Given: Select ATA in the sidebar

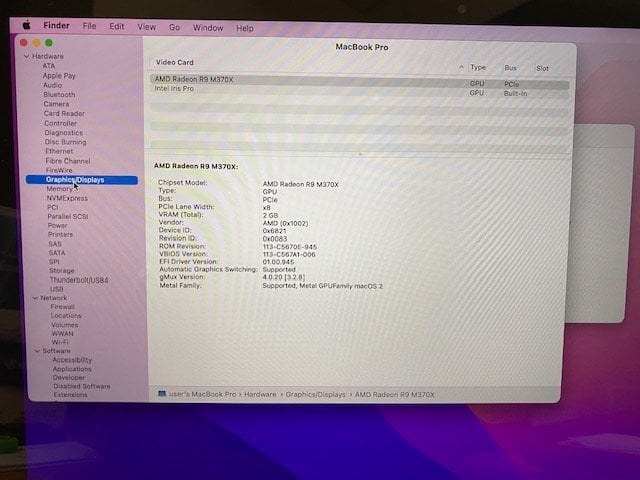Looking at the screenshot, I should tap(49, 66).
